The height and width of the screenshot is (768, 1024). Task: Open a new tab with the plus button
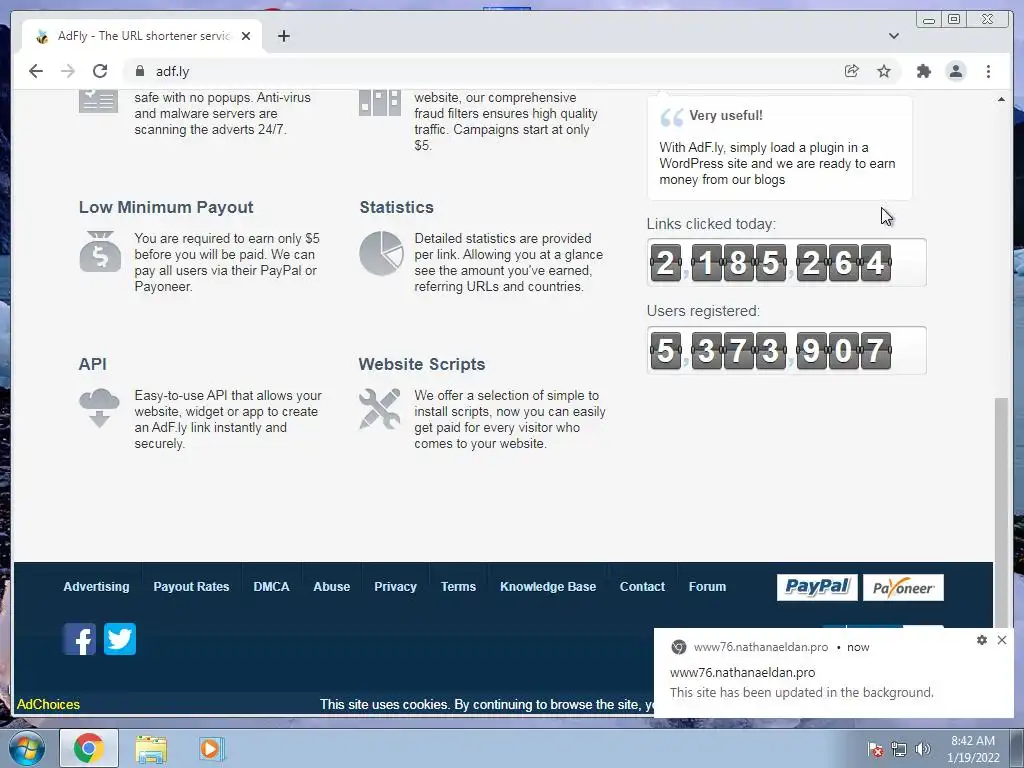(x=283, y=36)
